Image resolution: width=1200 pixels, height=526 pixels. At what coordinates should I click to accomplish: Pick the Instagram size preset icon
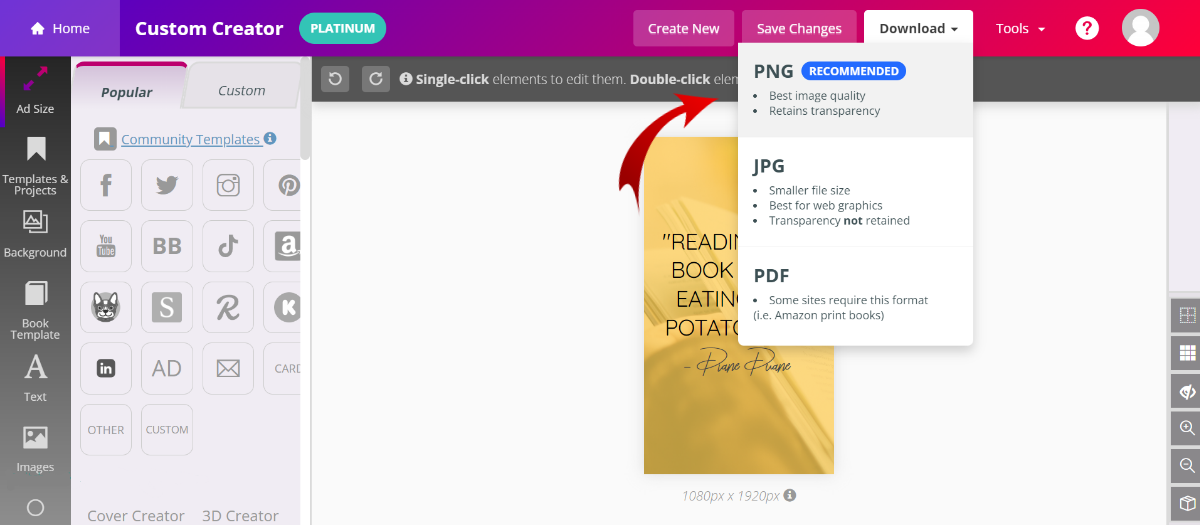point(228,185)
